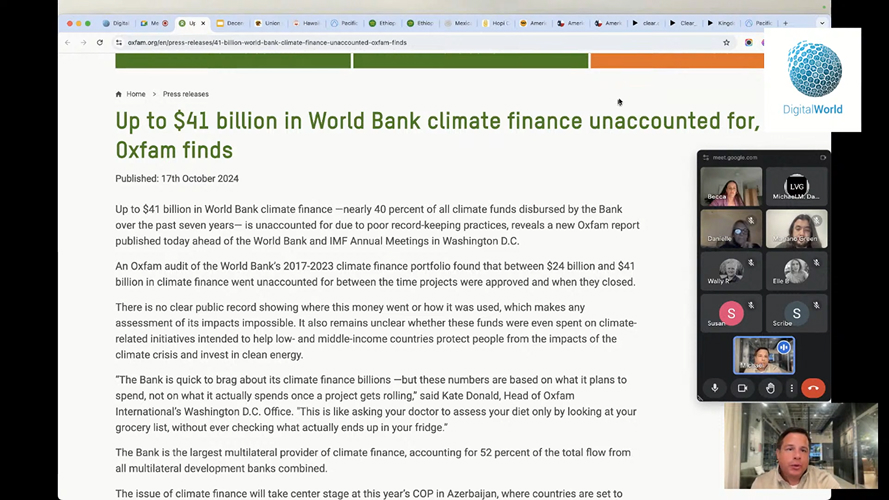Expand the tab search dropdown
Screen dimensions: 889x500
coord(822,23)
